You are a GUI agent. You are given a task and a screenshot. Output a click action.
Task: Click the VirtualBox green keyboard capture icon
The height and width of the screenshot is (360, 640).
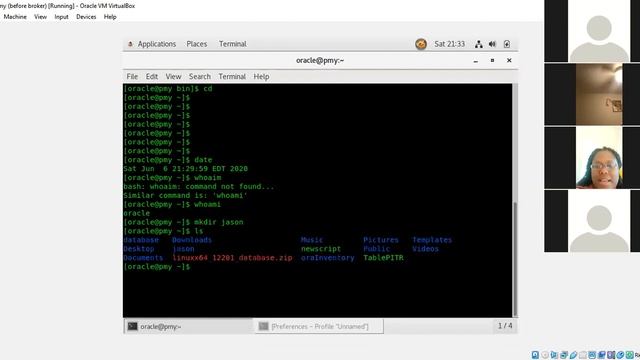pyautogui.click(x=629, y=355)
